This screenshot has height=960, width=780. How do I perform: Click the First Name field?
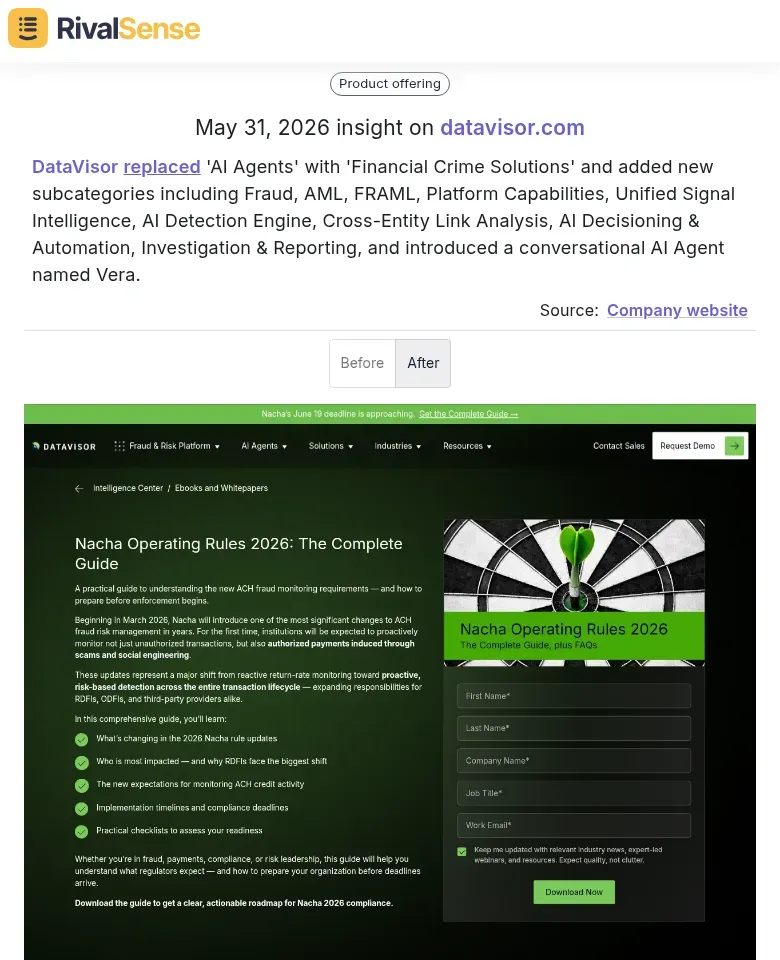pos(574,696)
